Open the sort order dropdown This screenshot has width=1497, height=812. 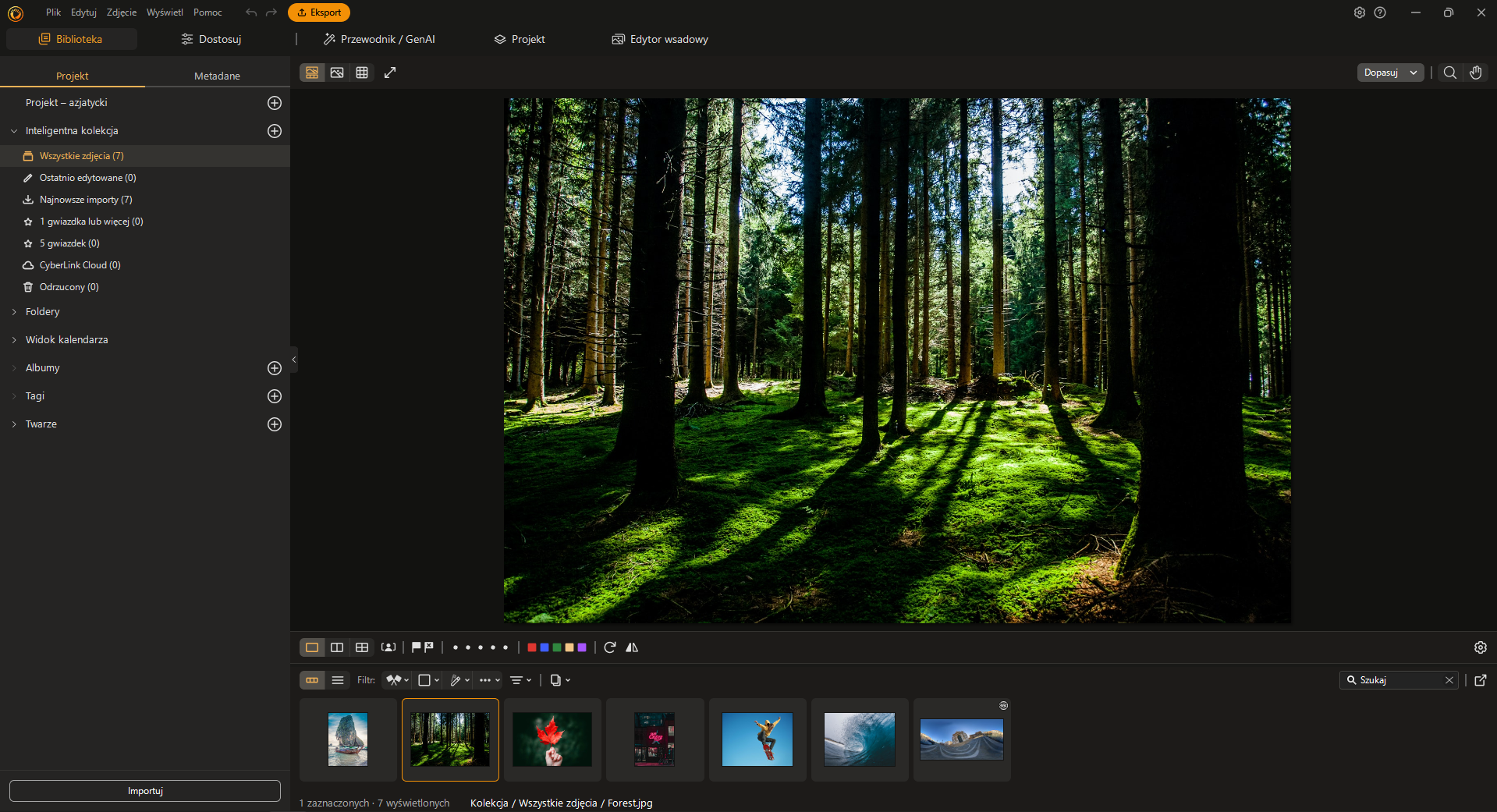[521, 680]
